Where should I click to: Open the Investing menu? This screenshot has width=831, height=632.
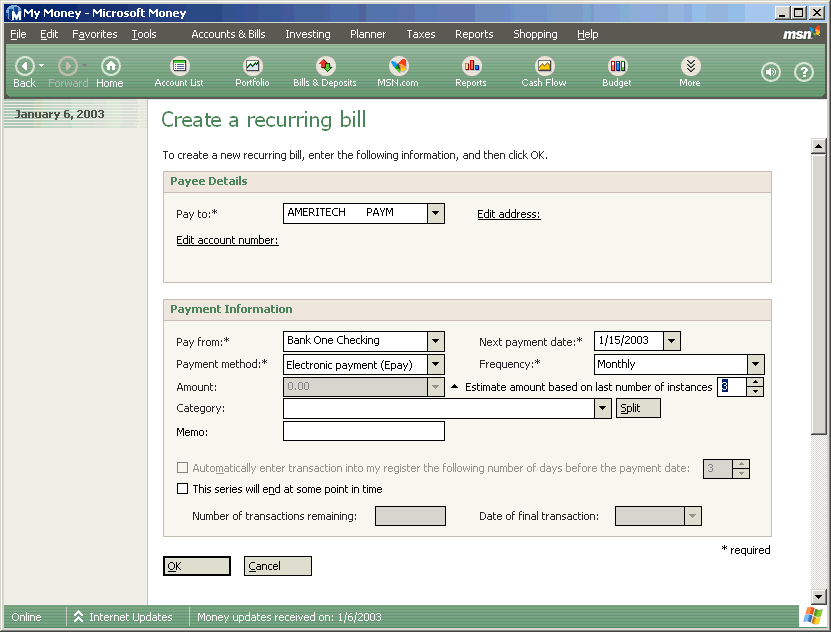(x=307, y=34)
